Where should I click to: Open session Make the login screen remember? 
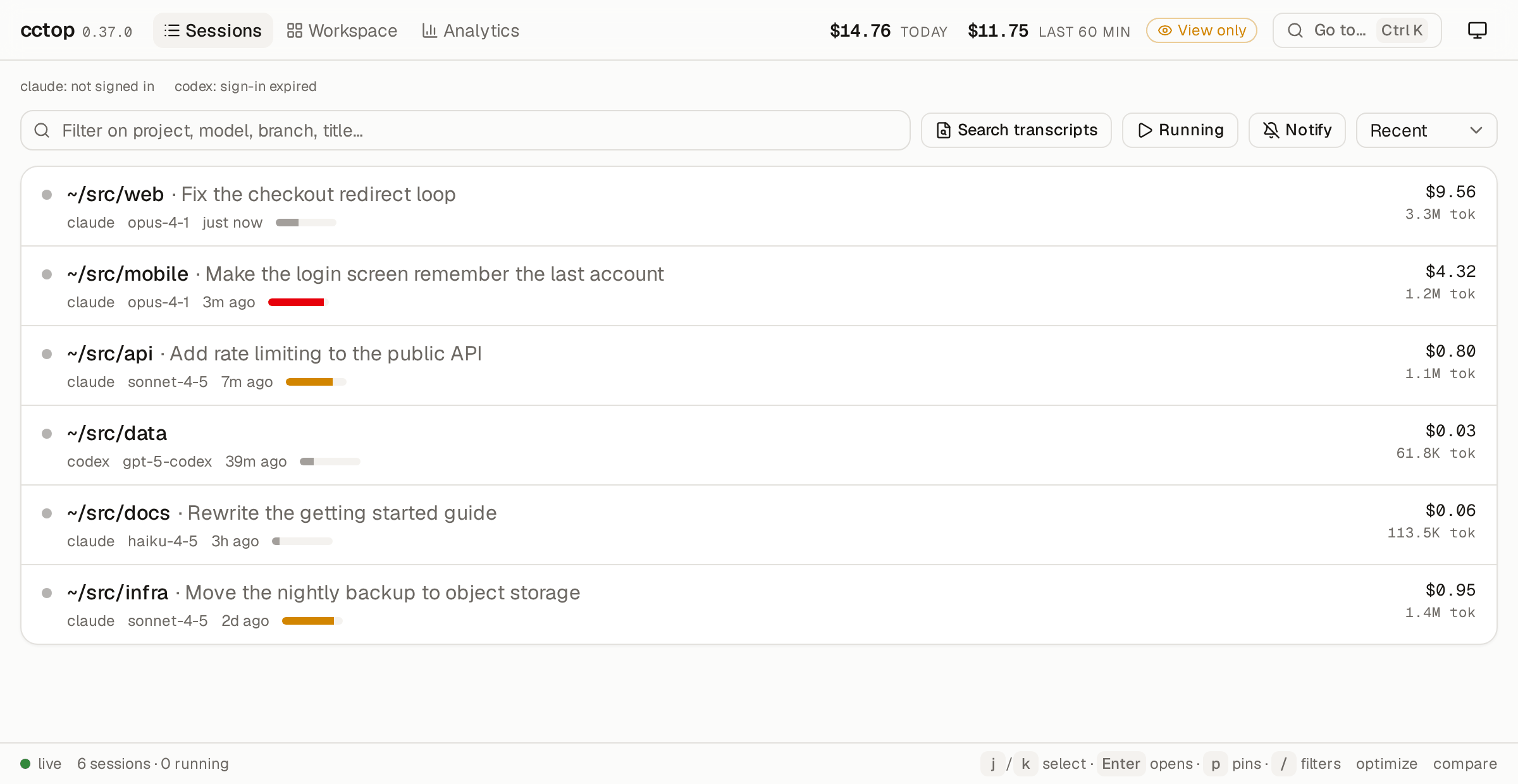coord(759,286)
